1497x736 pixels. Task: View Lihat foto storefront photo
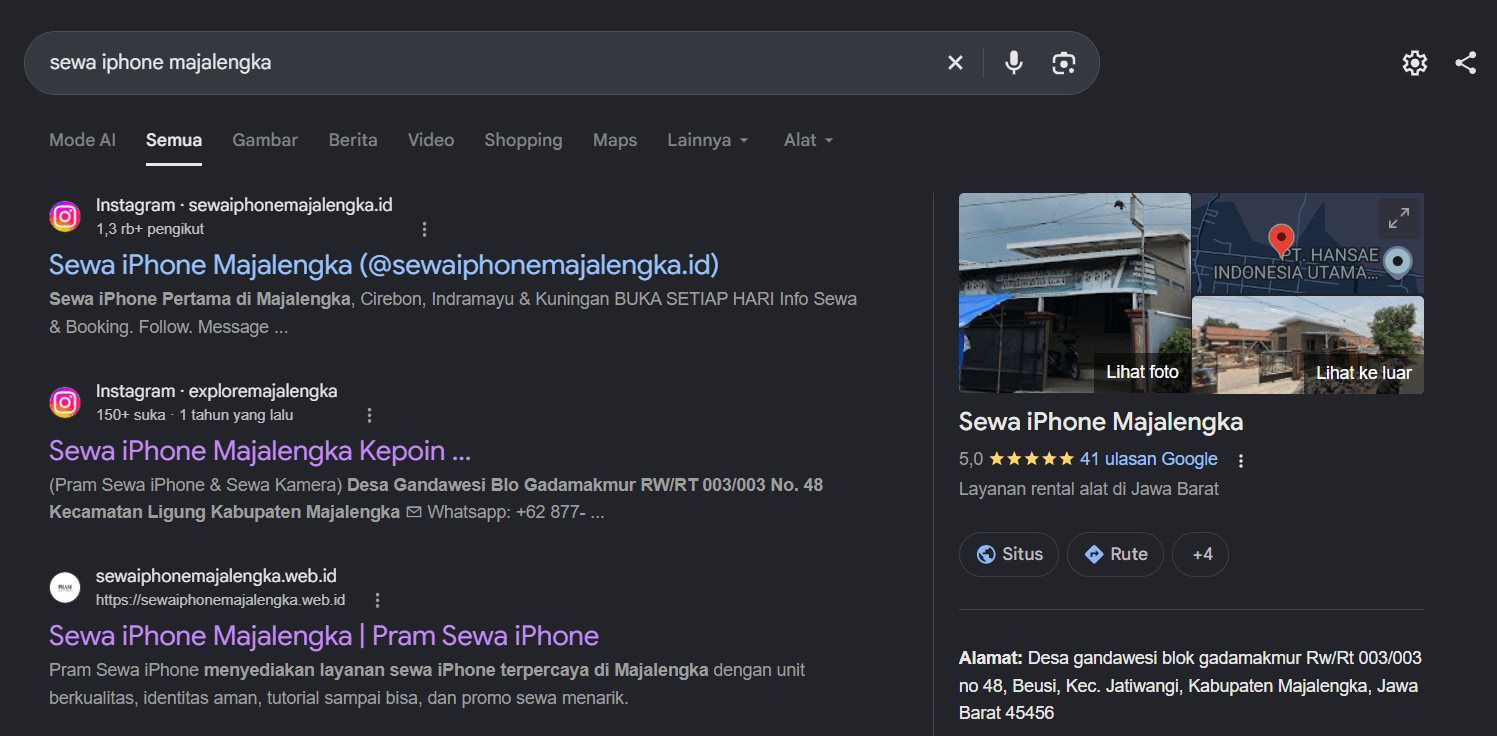1074,293
